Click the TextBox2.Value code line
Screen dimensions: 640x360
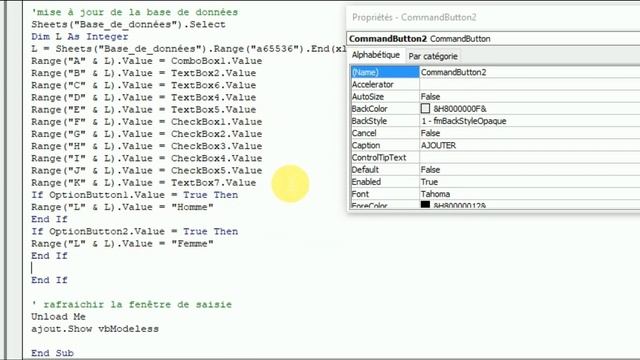144,73
